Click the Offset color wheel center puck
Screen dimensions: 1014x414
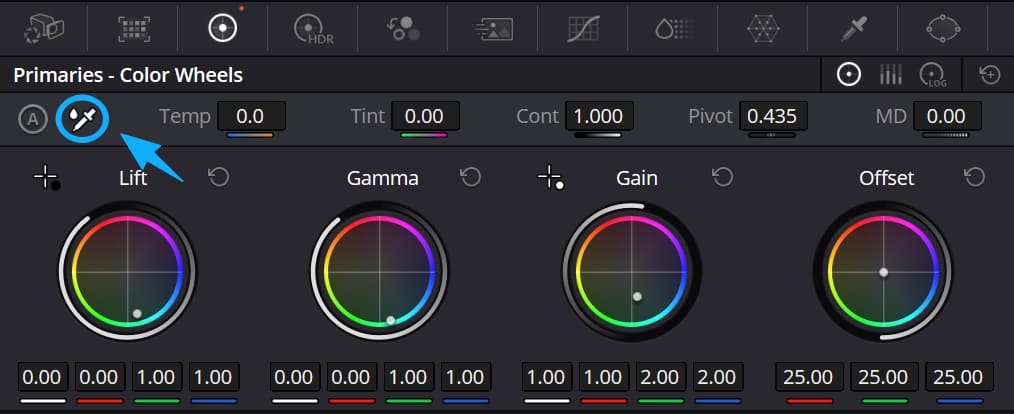[883, 272]
